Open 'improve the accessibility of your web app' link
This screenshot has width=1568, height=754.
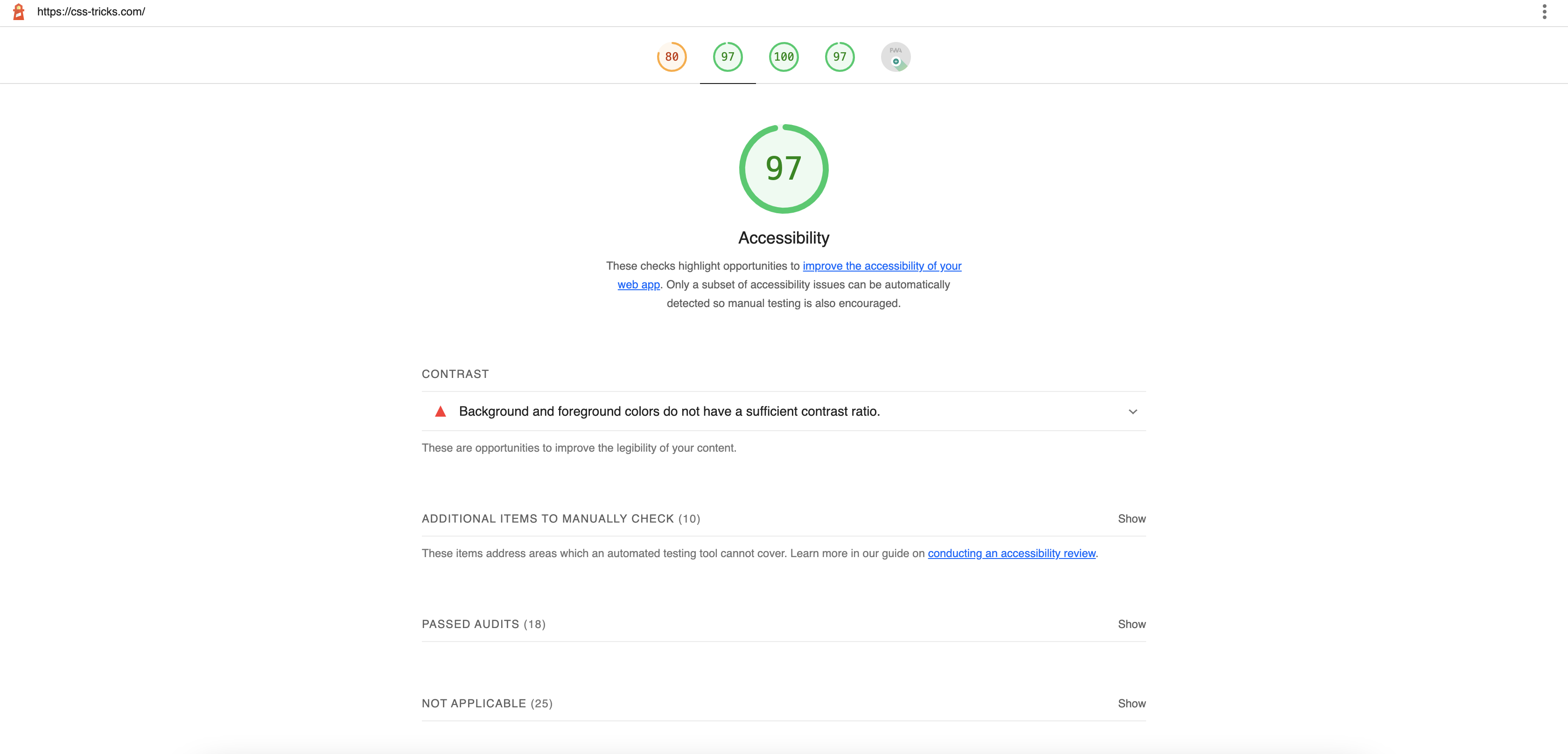[x=882, y=266]
